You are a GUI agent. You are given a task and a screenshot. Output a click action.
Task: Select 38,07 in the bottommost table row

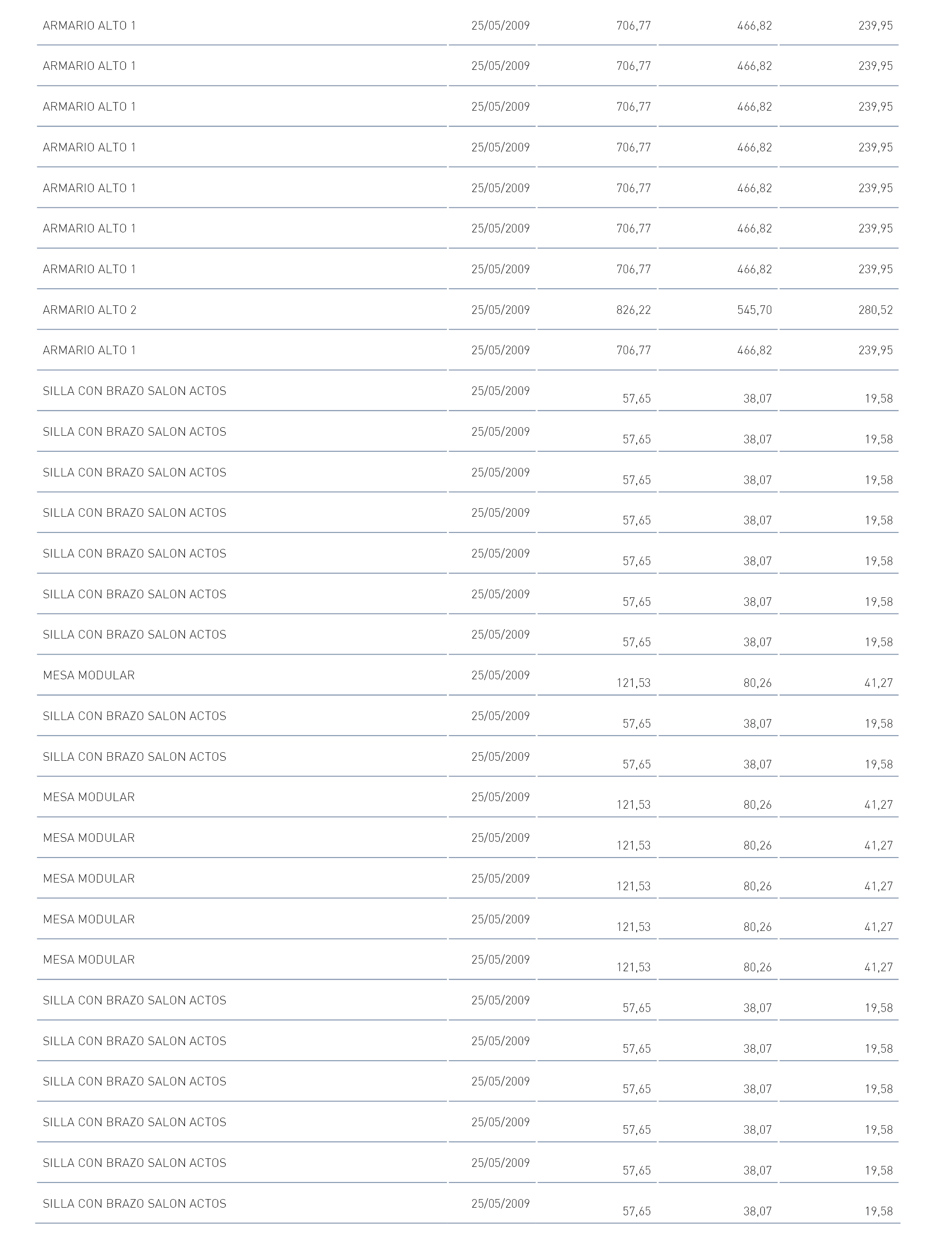point(758,1211)
